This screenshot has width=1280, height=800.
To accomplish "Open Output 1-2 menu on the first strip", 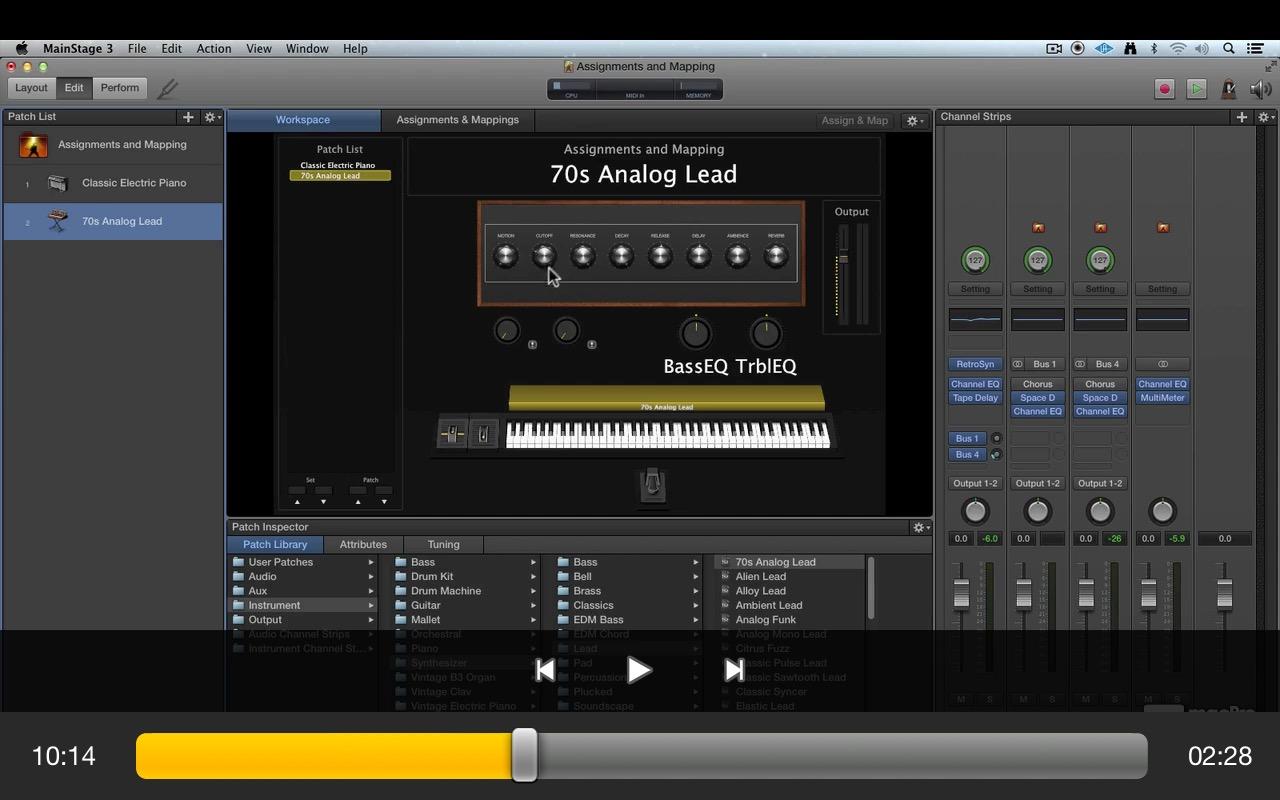I will (x=975, y=483).
